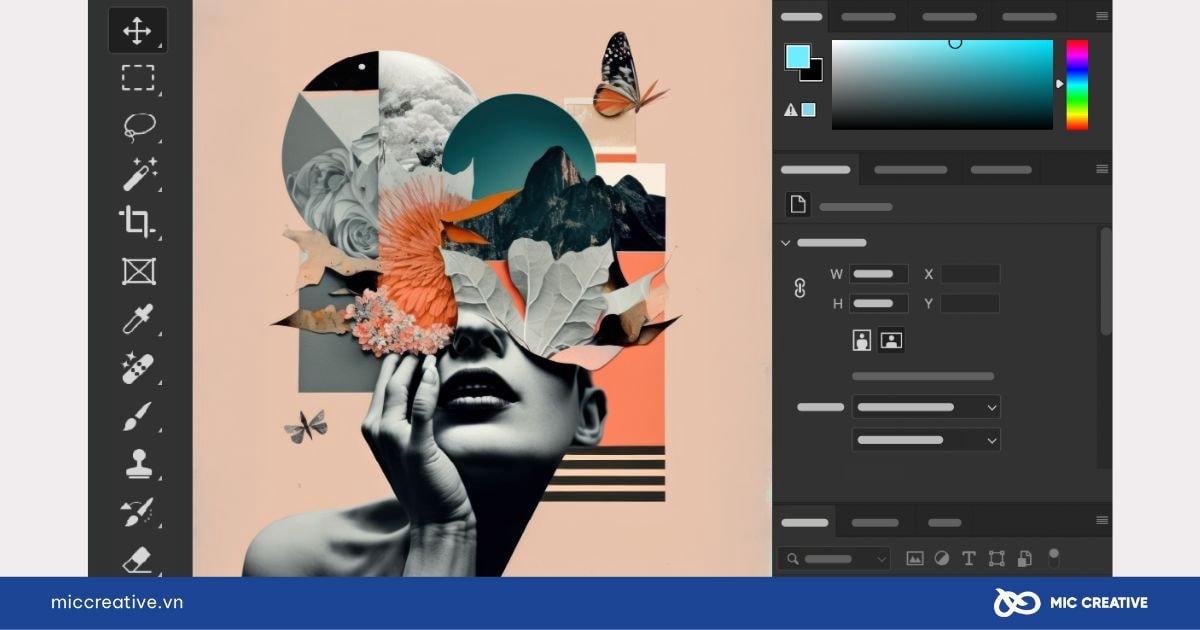Filter layers by adjustment half-circle icon
Viewport: 1200px width, 630px height.
point(942,559)
